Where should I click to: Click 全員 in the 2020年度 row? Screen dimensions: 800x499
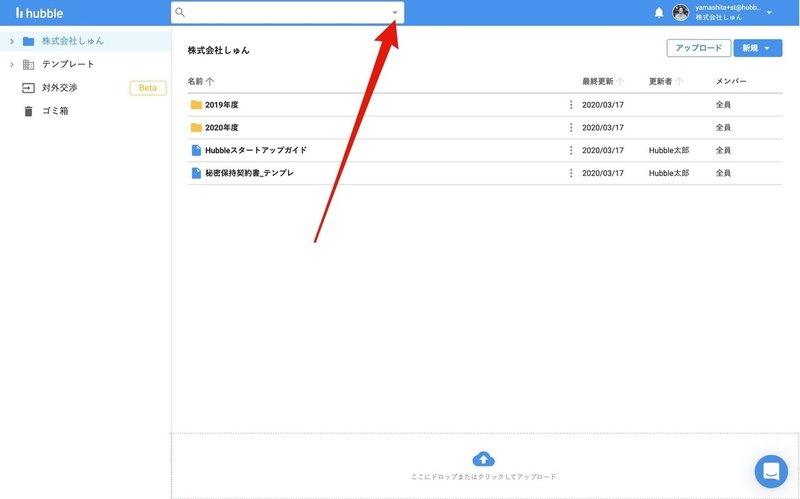[x=723, y=128]
